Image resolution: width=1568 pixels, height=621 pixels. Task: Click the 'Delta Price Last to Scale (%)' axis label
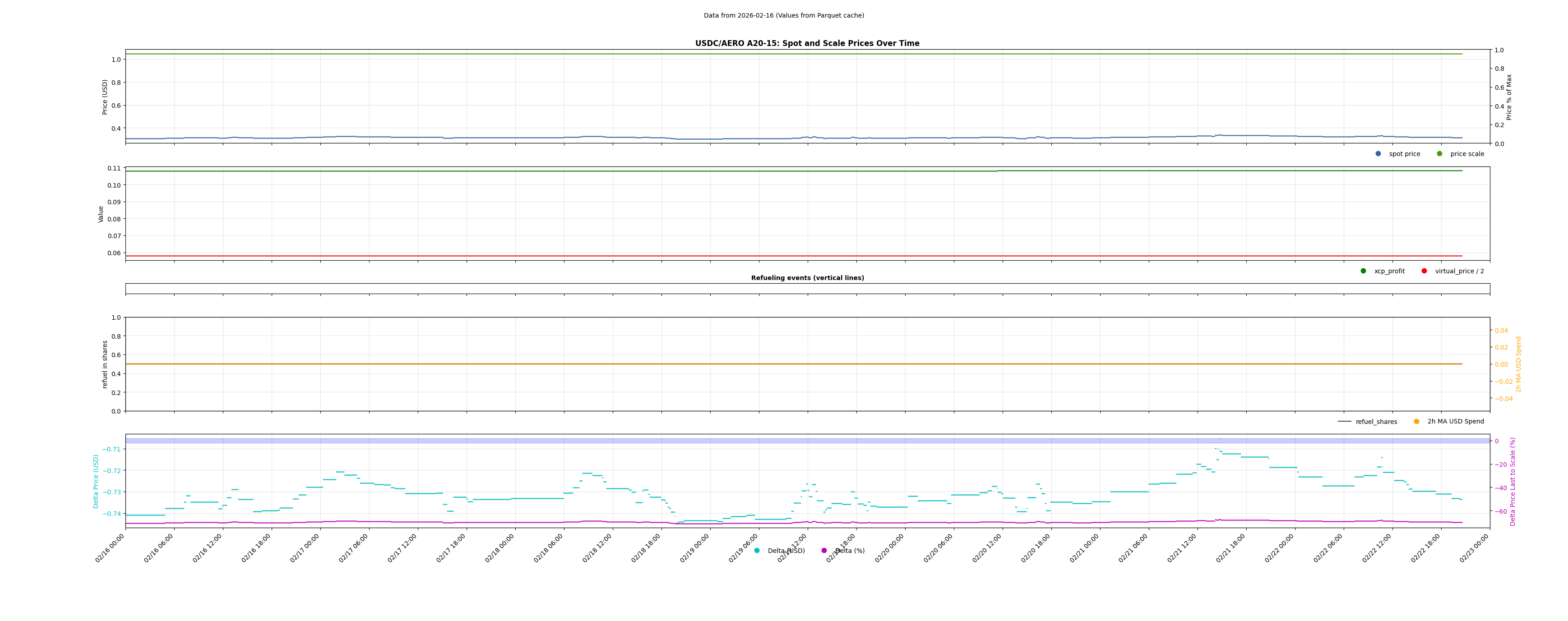click(1512, 481)
